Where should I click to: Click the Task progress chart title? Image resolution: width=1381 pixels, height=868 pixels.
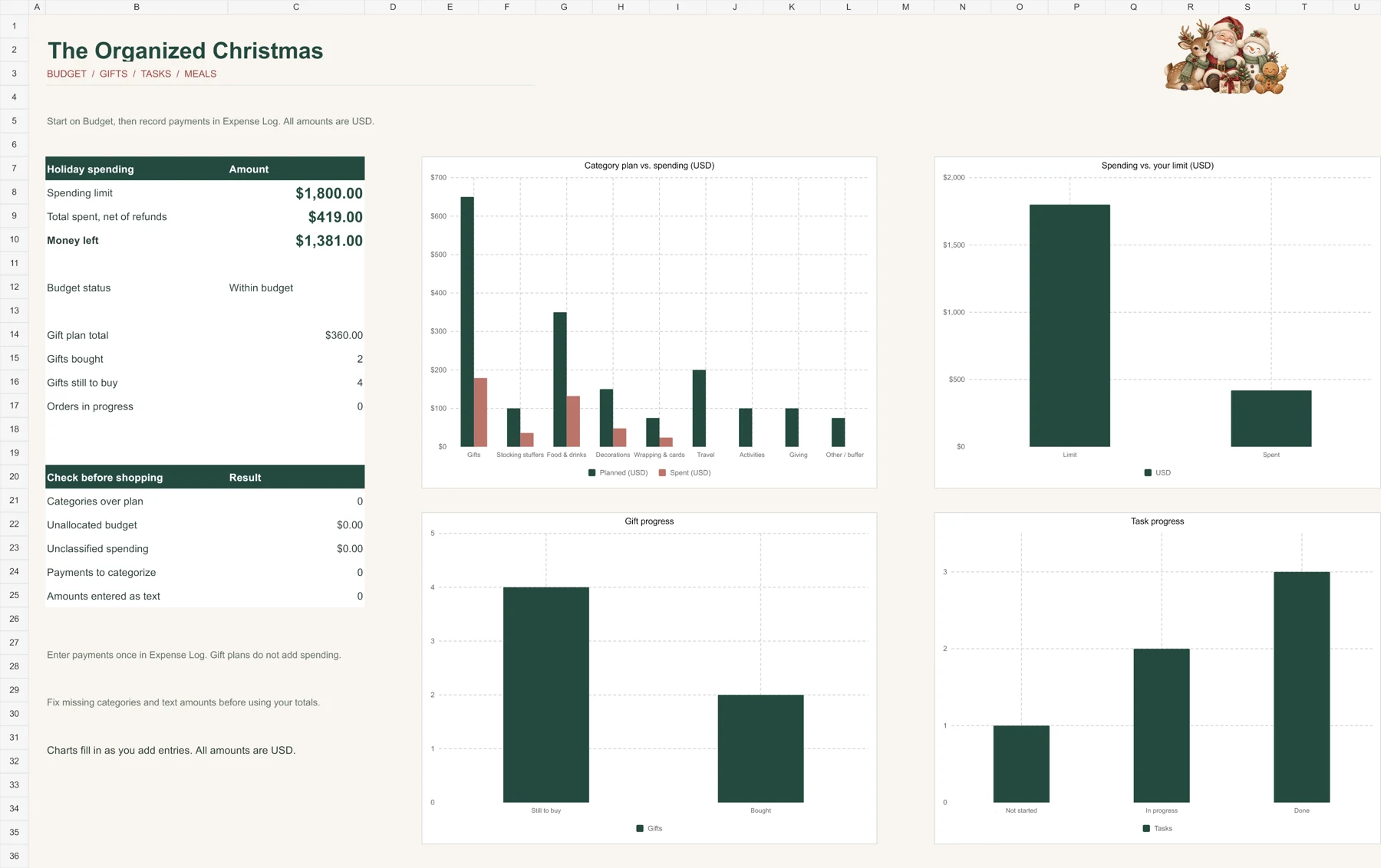tap(1157, 521)
